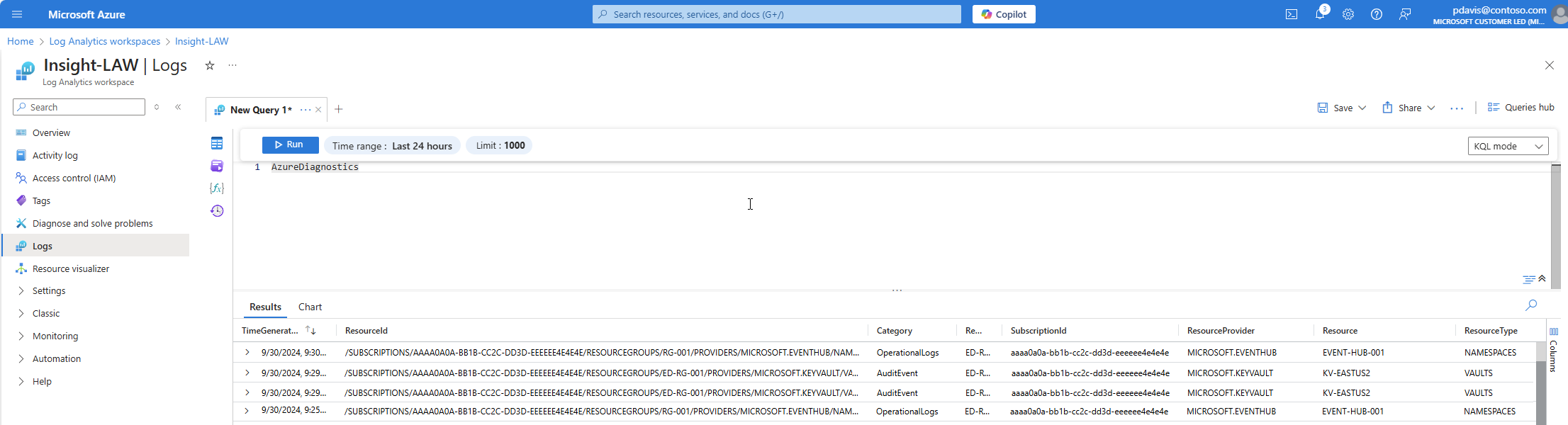Open the Functions fx panel icon
The width and height of the screenshot is (1568, 425).
[x=217, y=188]
